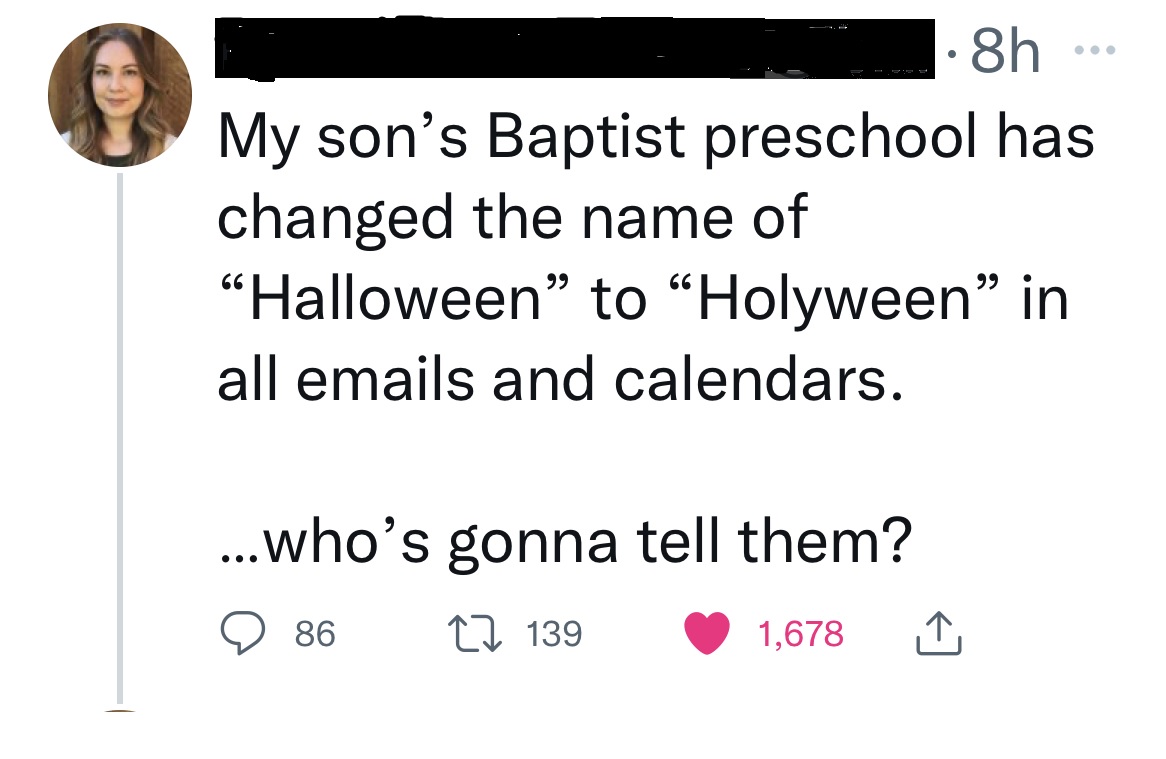Click the 139 retweets count
1166x759 pixels.
click(553, 634)
